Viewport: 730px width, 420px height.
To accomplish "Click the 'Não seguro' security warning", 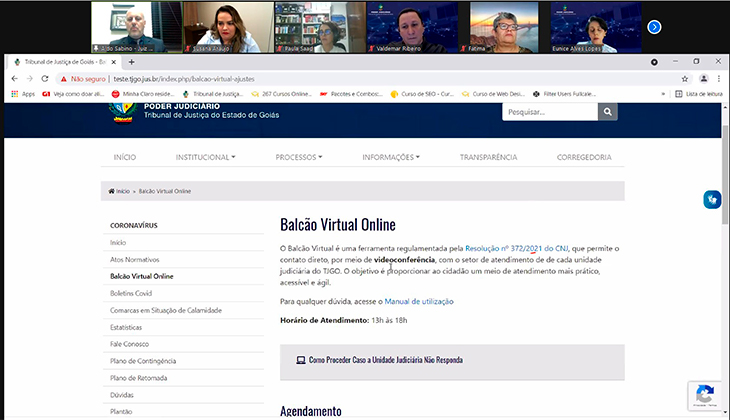I will (83, 79).
